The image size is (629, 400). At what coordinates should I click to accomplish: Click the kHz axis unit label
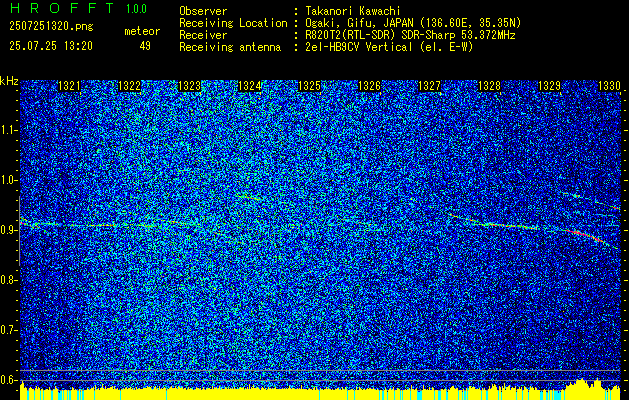pos(9,81)
